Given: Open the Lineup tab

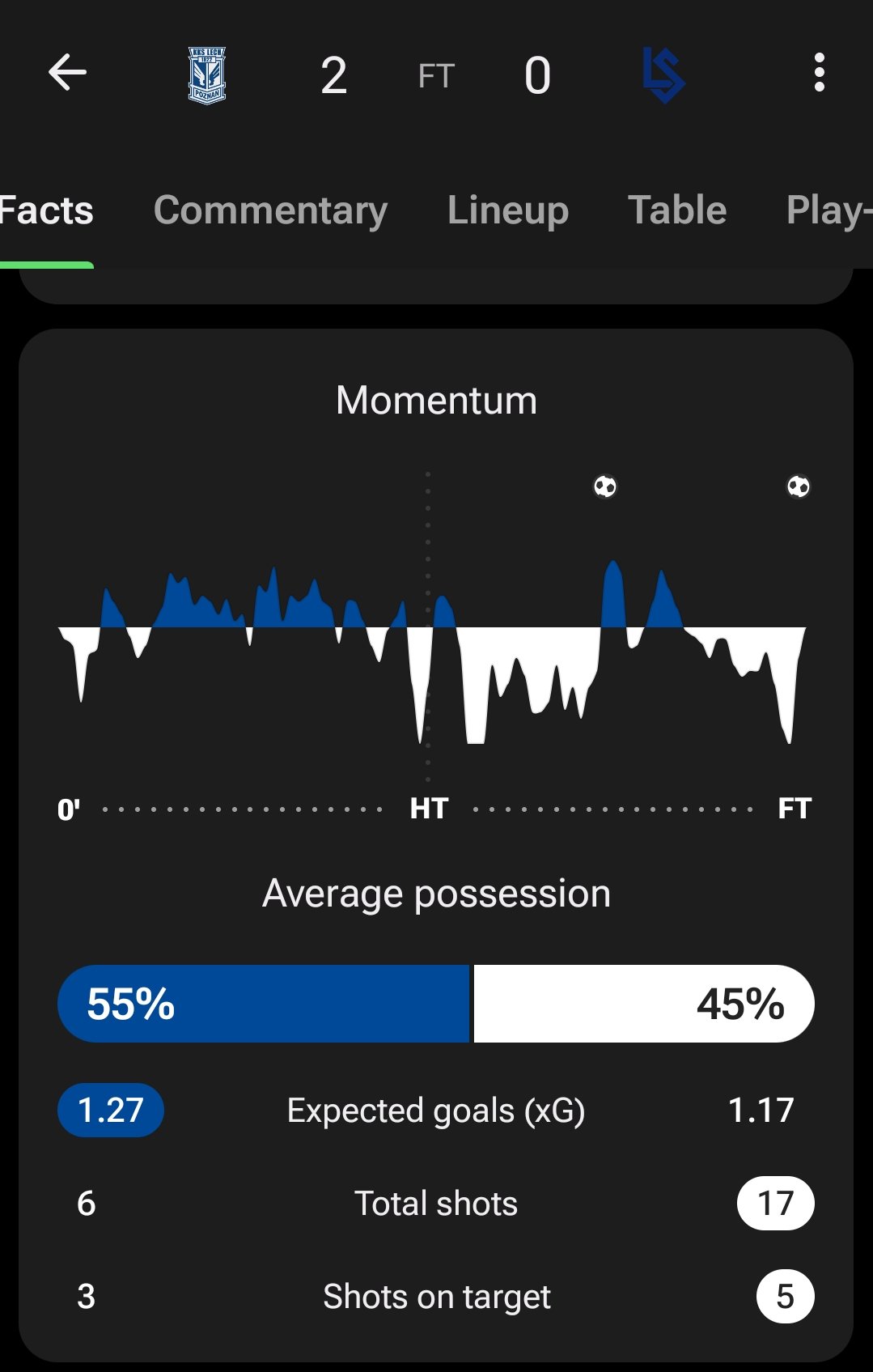Looking at the screenshot, I should tap(508, 210).
